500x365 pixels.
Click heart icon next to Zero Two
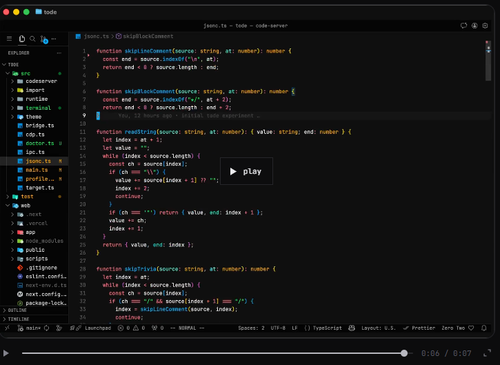(471, 328)
